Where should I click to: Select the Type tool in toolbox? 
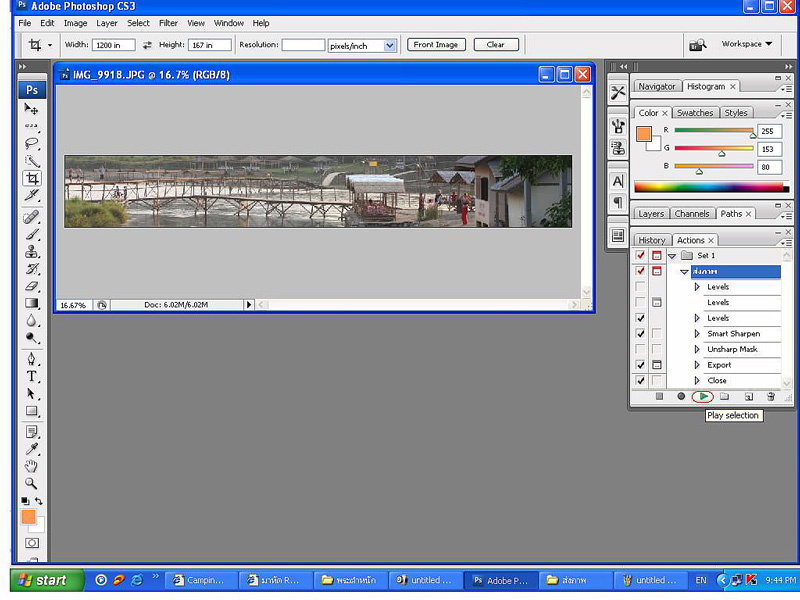(x=32, y=376)
